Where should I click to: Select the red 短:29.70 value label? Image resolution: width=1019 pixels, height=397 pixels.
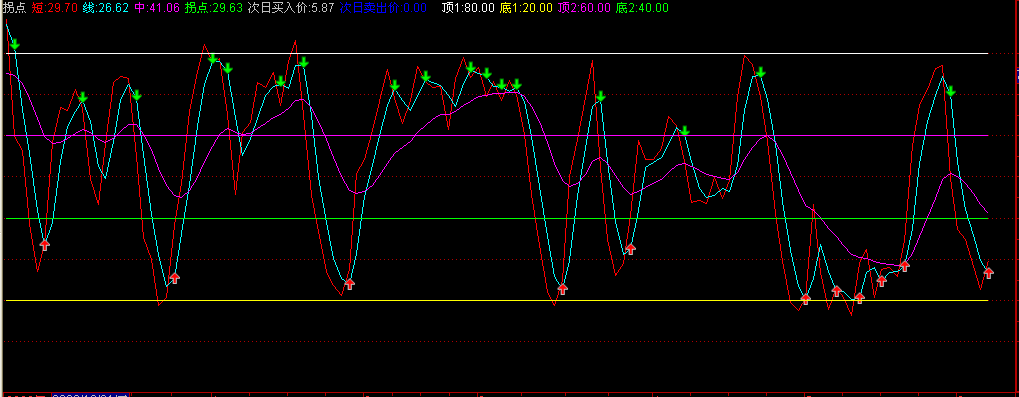click(x=55, y=8)
